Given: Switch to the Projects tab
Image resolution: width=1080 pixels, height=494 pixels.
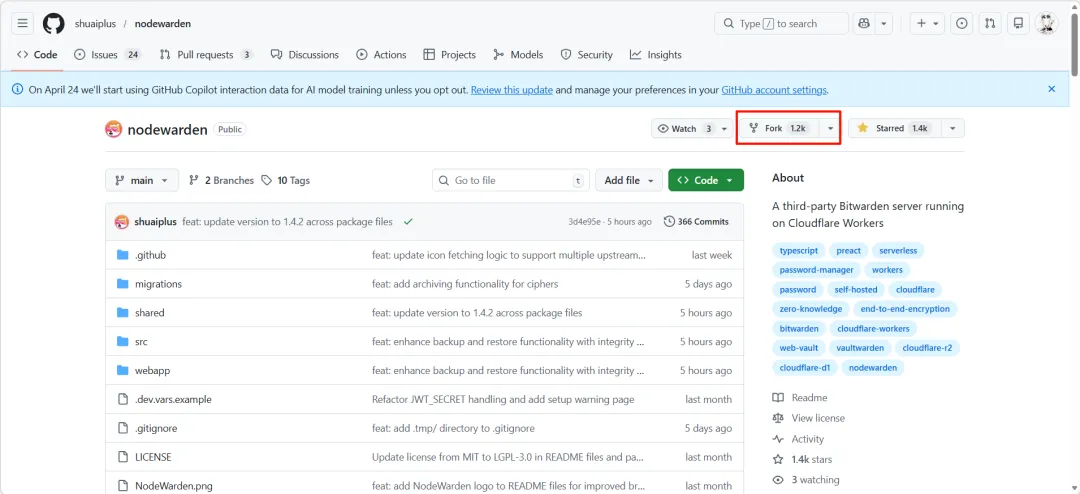Looking at the screenshot, I should (449, 54).
